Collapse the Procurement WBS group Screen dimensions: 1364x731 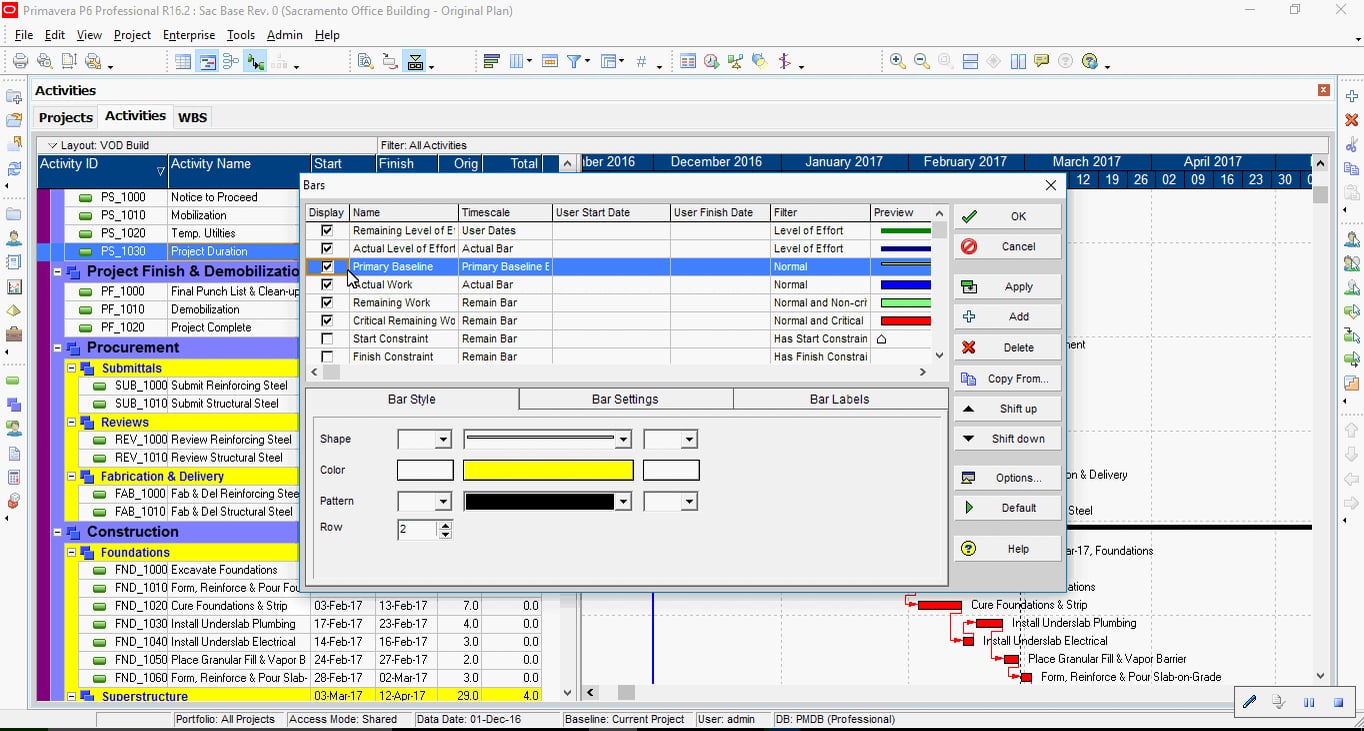[x=57, y=348]
